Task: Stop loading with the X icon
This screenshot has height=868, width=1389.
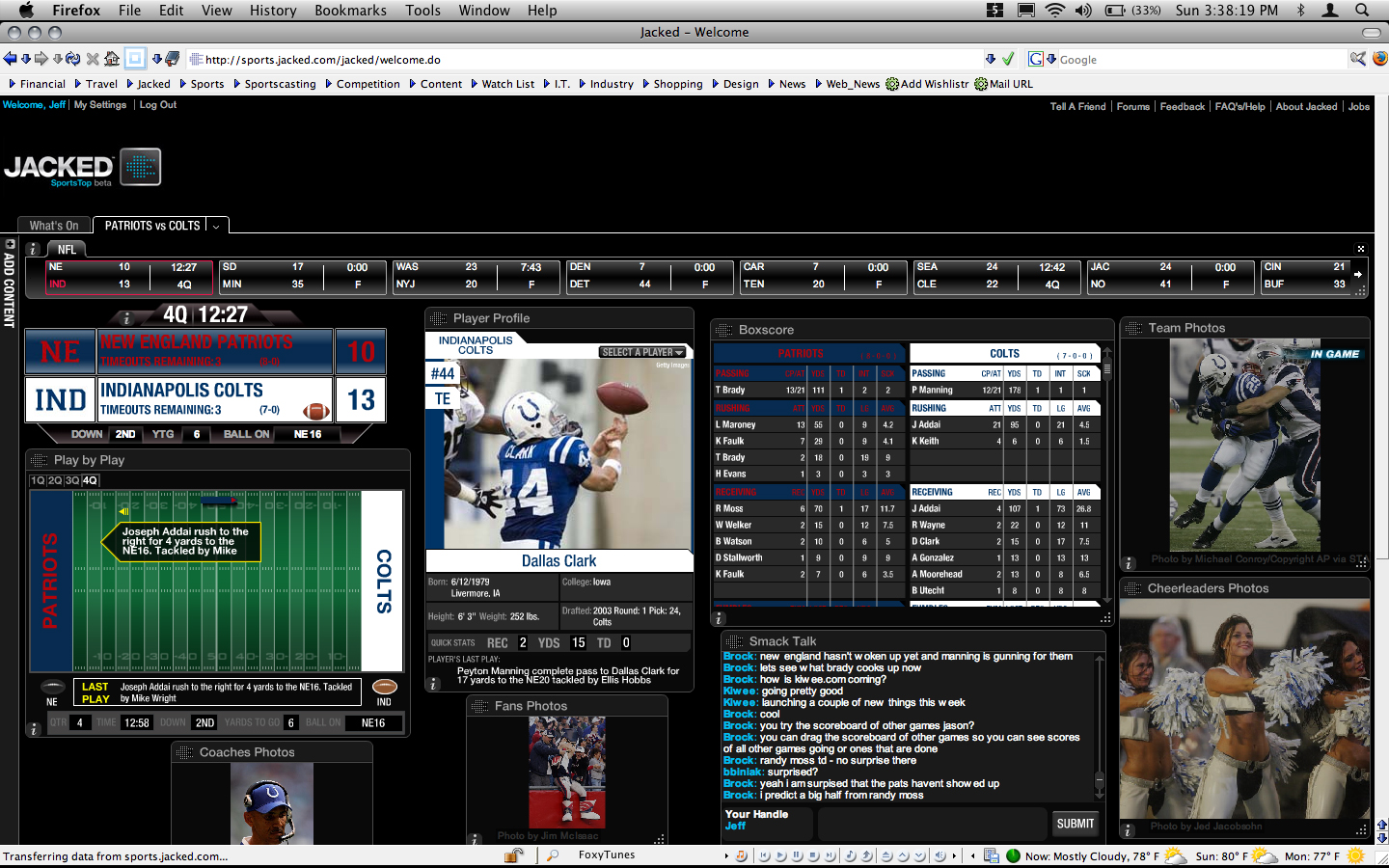Action: 93,59
